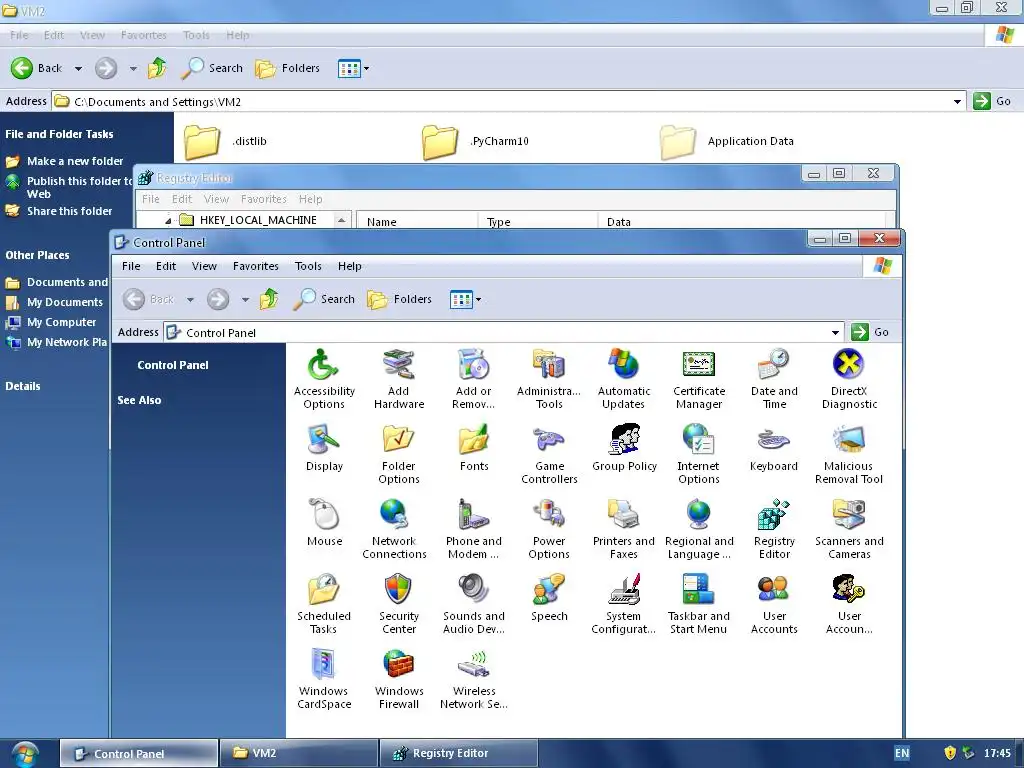This screenshot has width=1024, height=768.
Task: Open Folder Options icon
Action: (x=398, y=454)
